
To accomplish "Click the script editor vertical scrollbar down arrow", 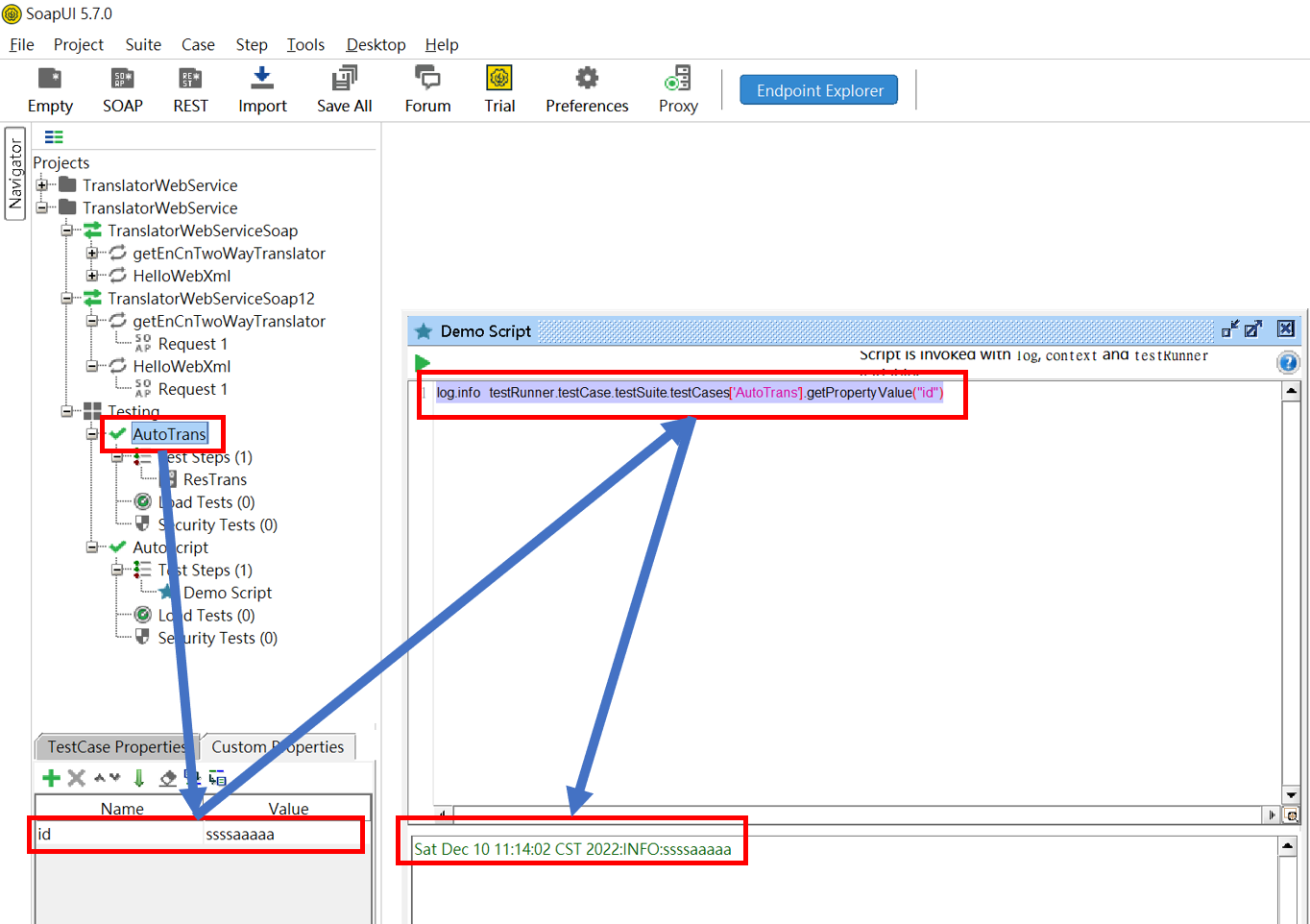I will click(x=1291, y=795).
